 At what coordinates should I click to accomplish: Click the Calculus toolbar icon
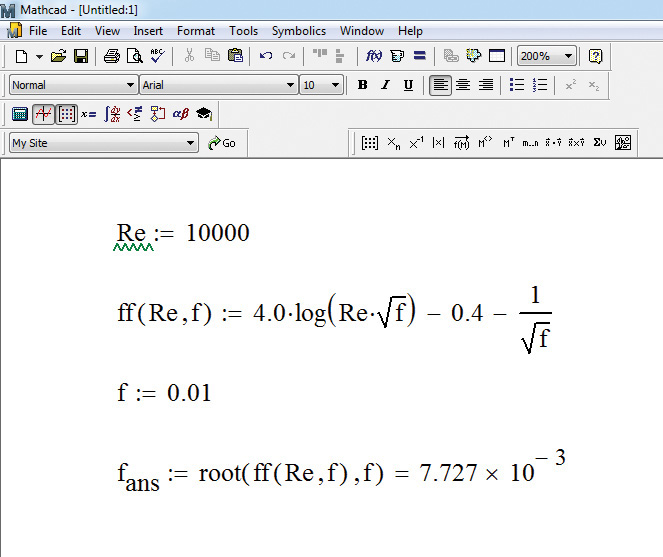tap(113, 114)
